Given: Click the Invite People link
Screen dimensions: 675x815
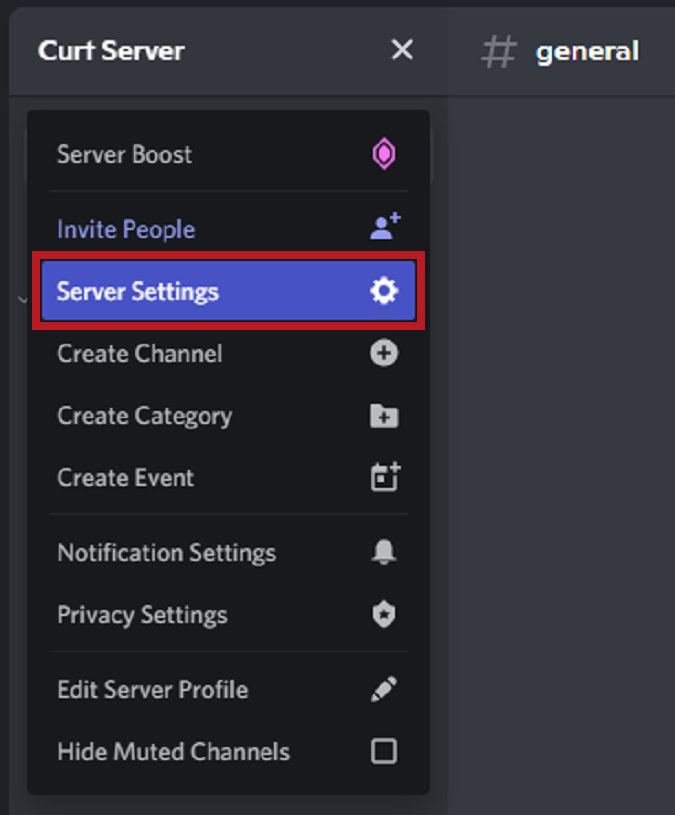Looking at the screenshot, I should point(126,229).
